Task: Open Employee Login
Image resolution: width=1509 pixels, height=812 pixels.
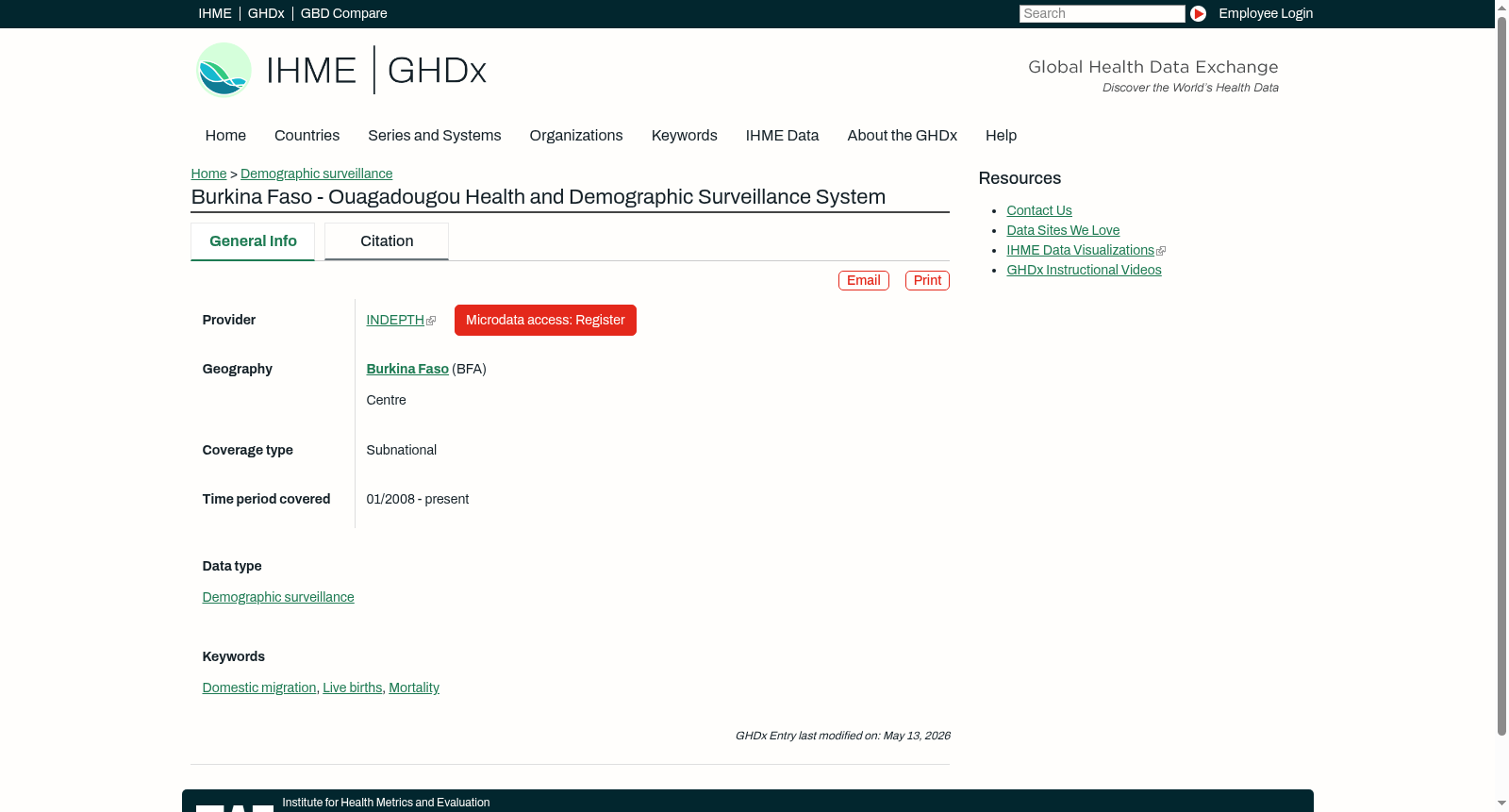Action: click(x=1266, y=13)
